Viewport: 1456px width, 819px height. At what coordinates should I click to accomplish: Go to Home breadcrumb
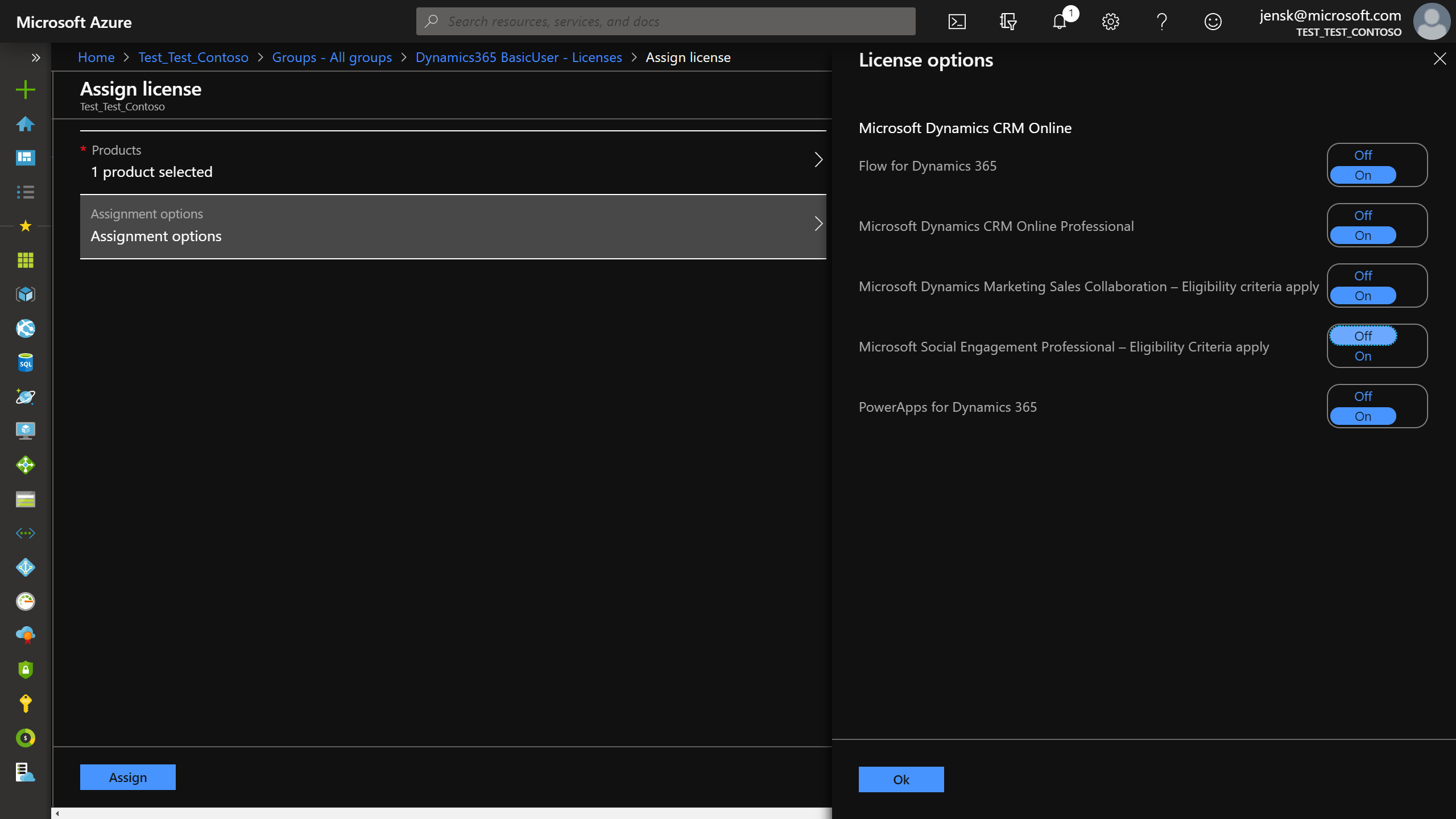pos(96,57)
